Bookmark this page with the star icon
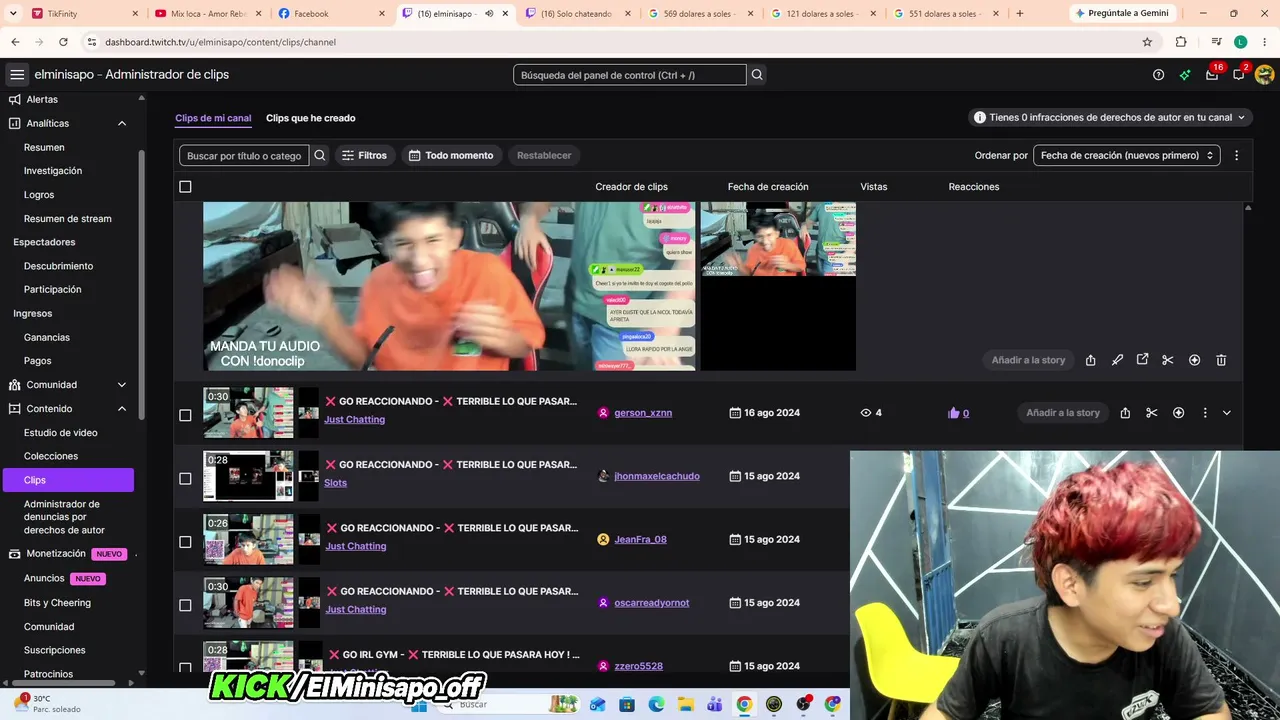This screenshot has width=1280, height=720. 1147,42
